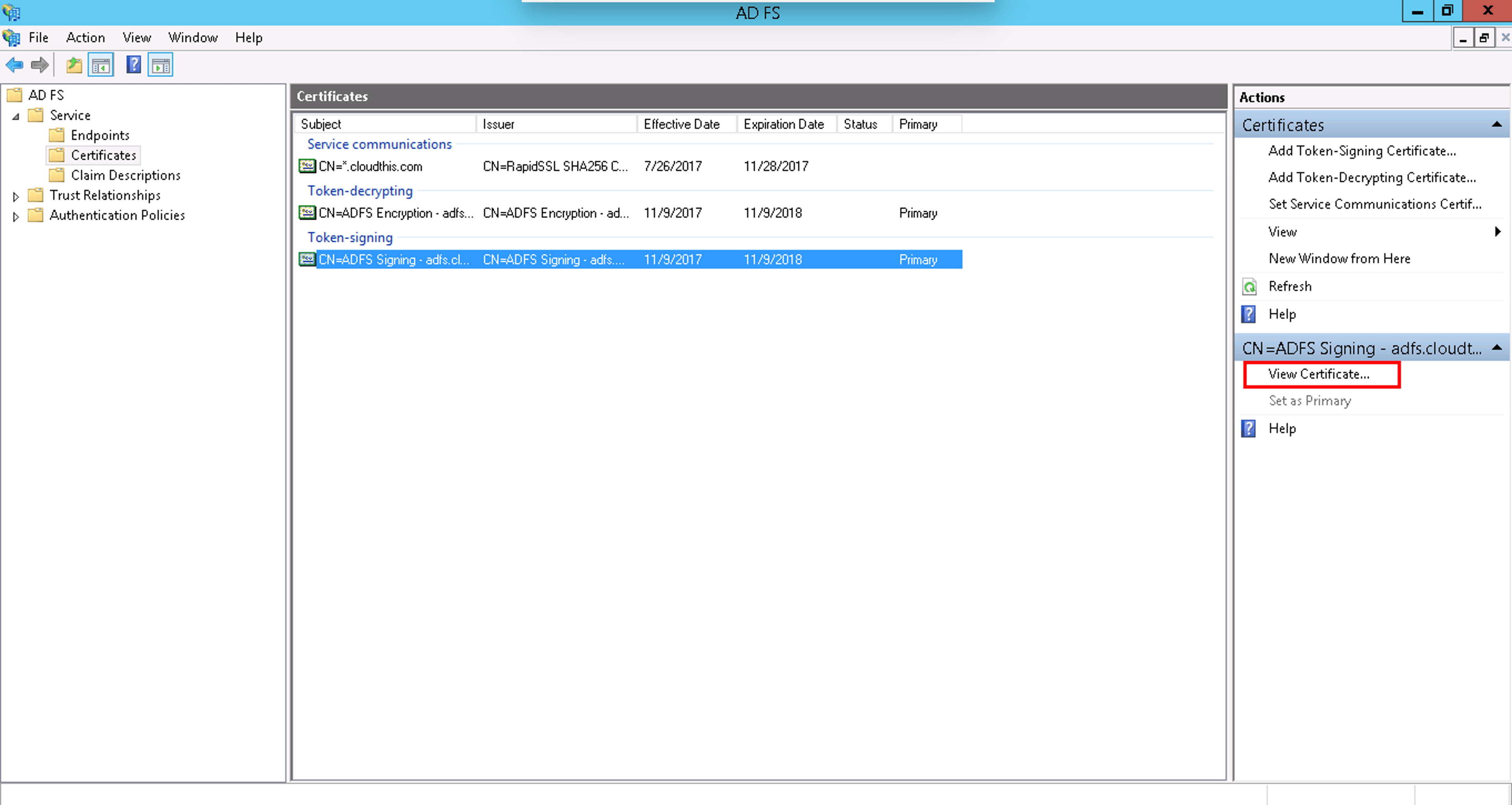The height and width of the screenshot is (805, 1512).
Task: Click the ADFS Signing certificate icon
Action: [307, 259]
